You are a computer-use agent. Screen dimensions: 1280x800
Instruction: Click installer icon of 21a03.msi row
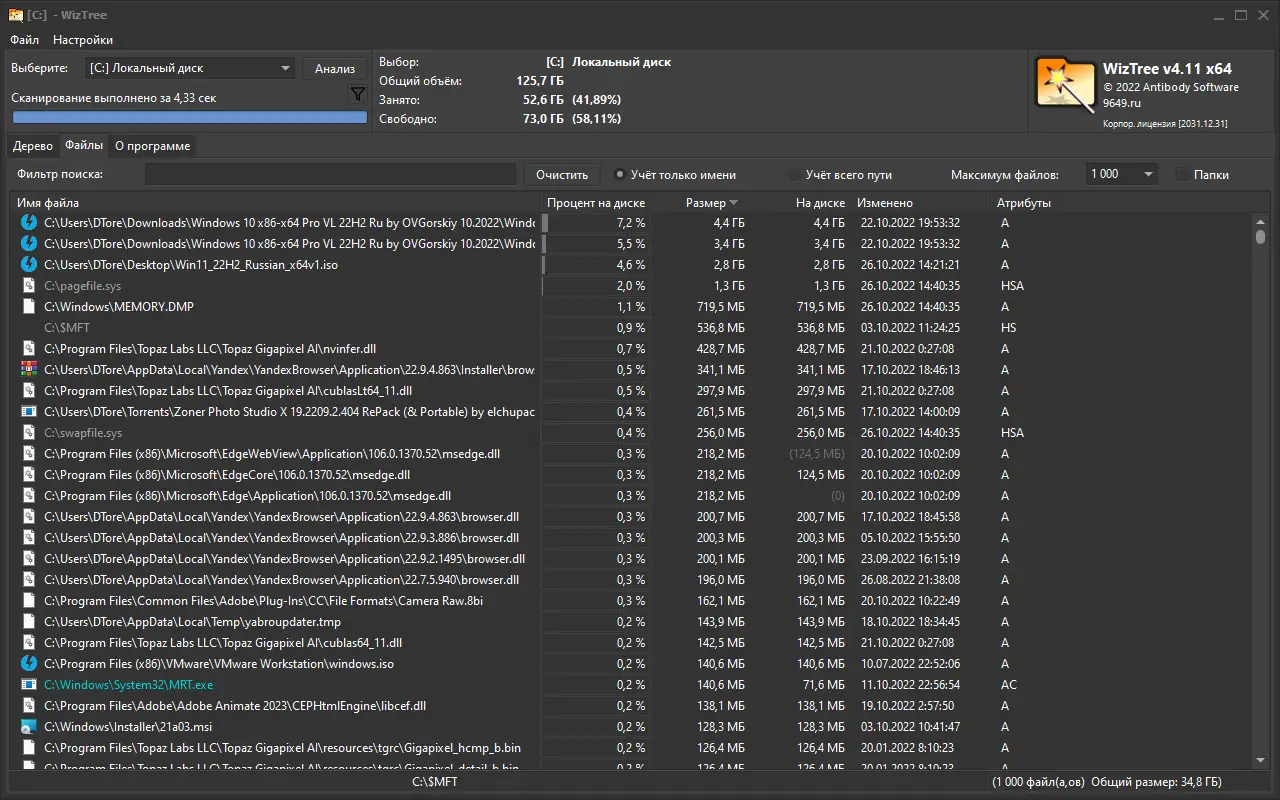tap(29, 727)
